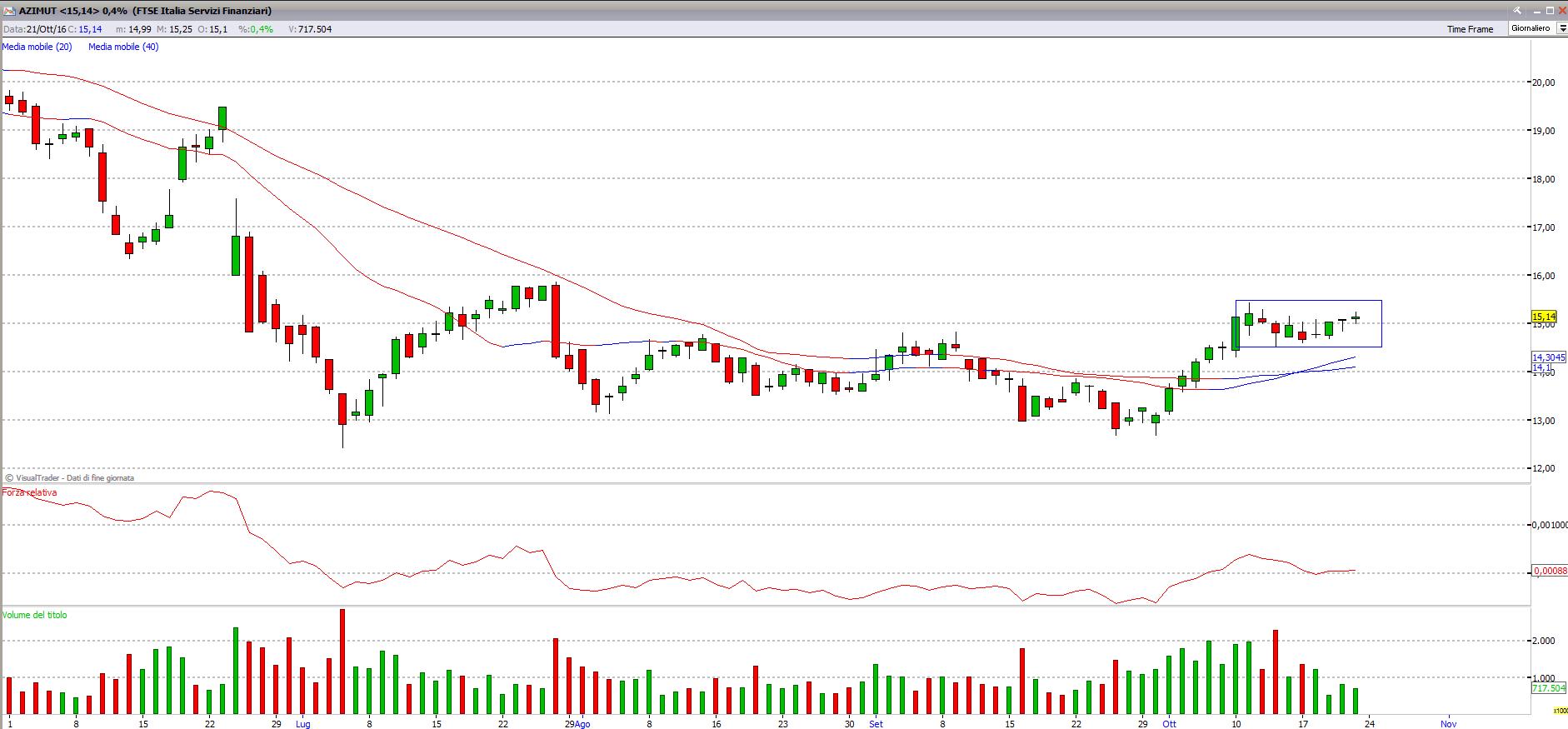Click the Forza relativa indicator label
This screenshot has width=1568, height=729.
coord(29,492)
